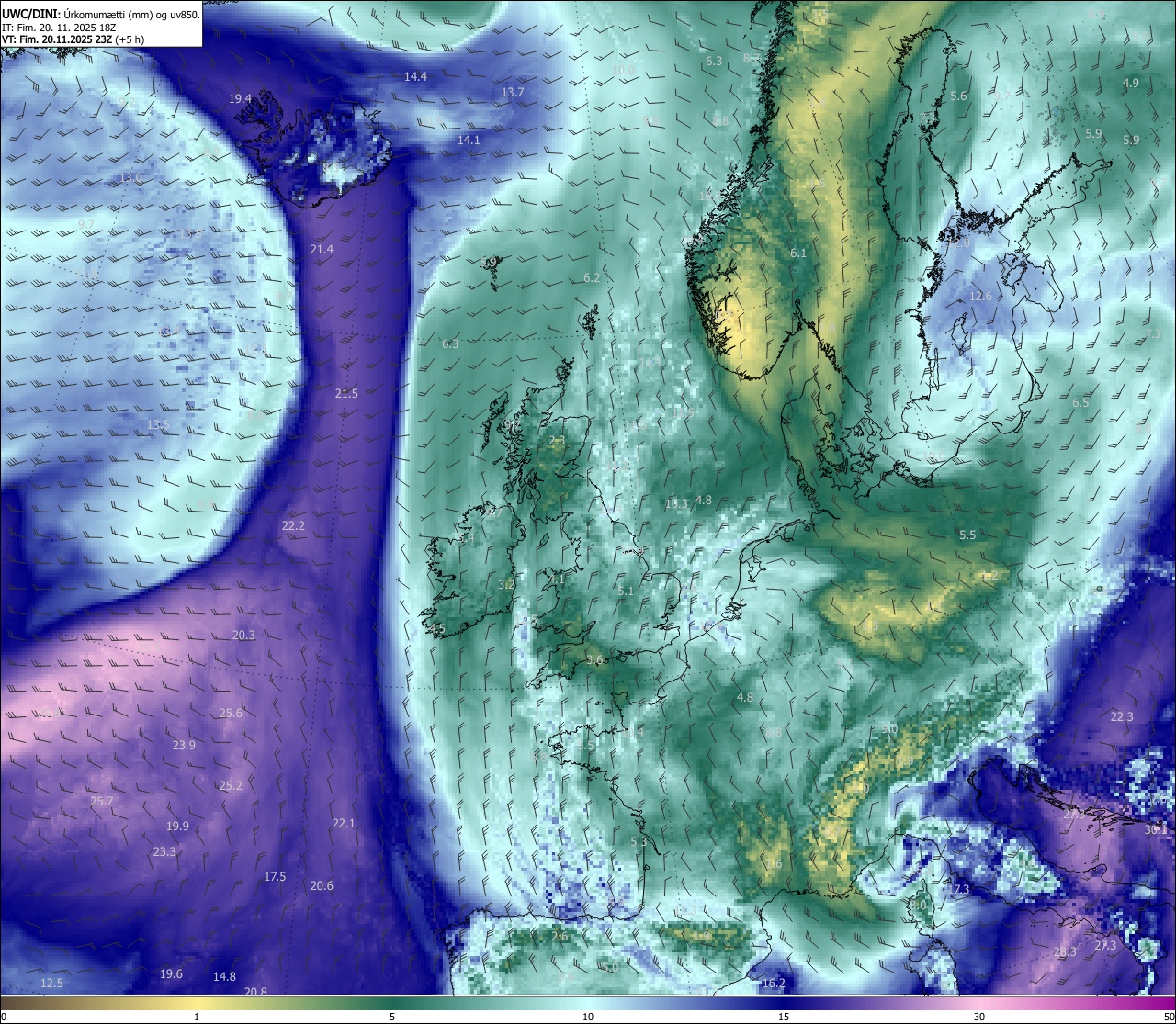Click the 14.1 value label
The width and height of the screenshot is (1176, 1024).
point(469,140)
